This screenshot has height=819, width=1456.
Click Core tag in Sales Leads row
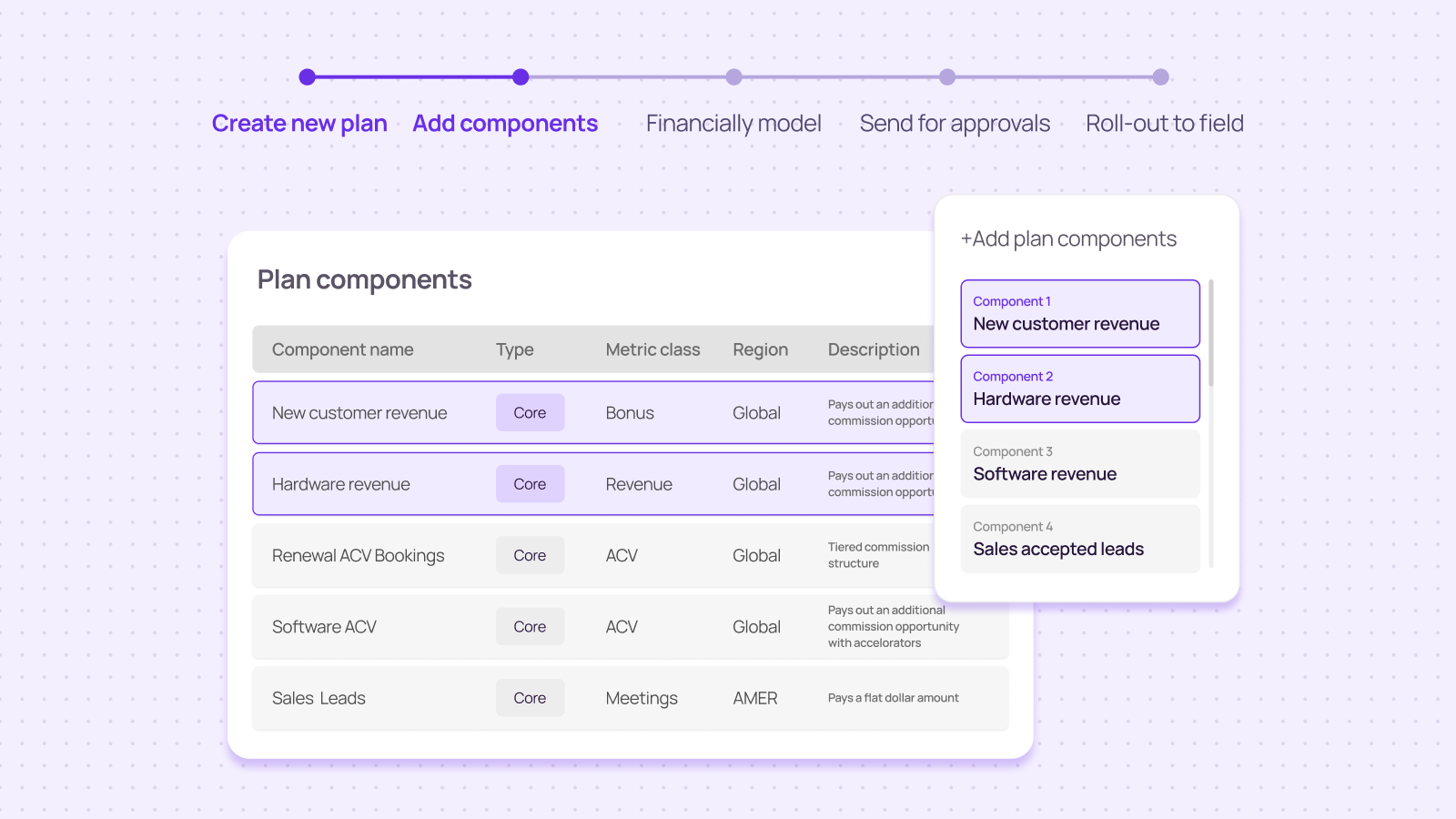[530, 698]
